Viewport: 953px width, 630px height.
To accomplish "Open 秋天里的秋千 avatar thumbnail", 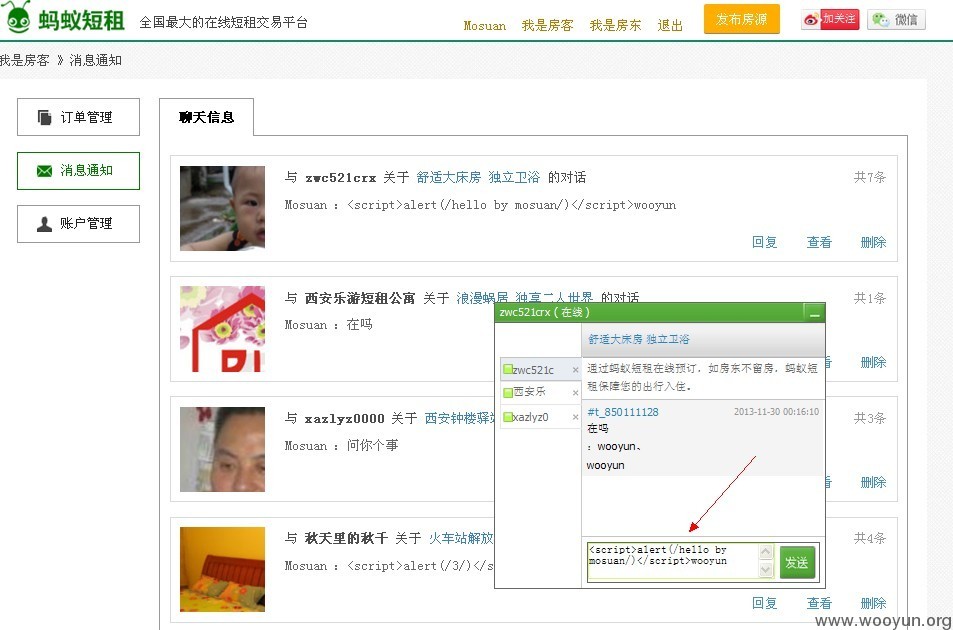I will (222, 569).
